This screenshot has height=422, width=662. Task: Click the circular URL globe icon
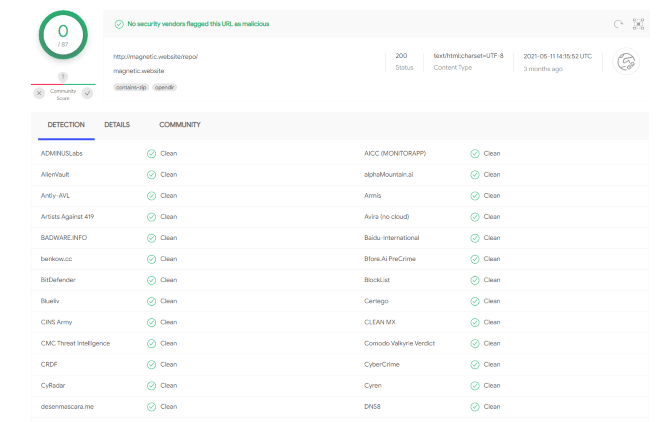[627, 62]
